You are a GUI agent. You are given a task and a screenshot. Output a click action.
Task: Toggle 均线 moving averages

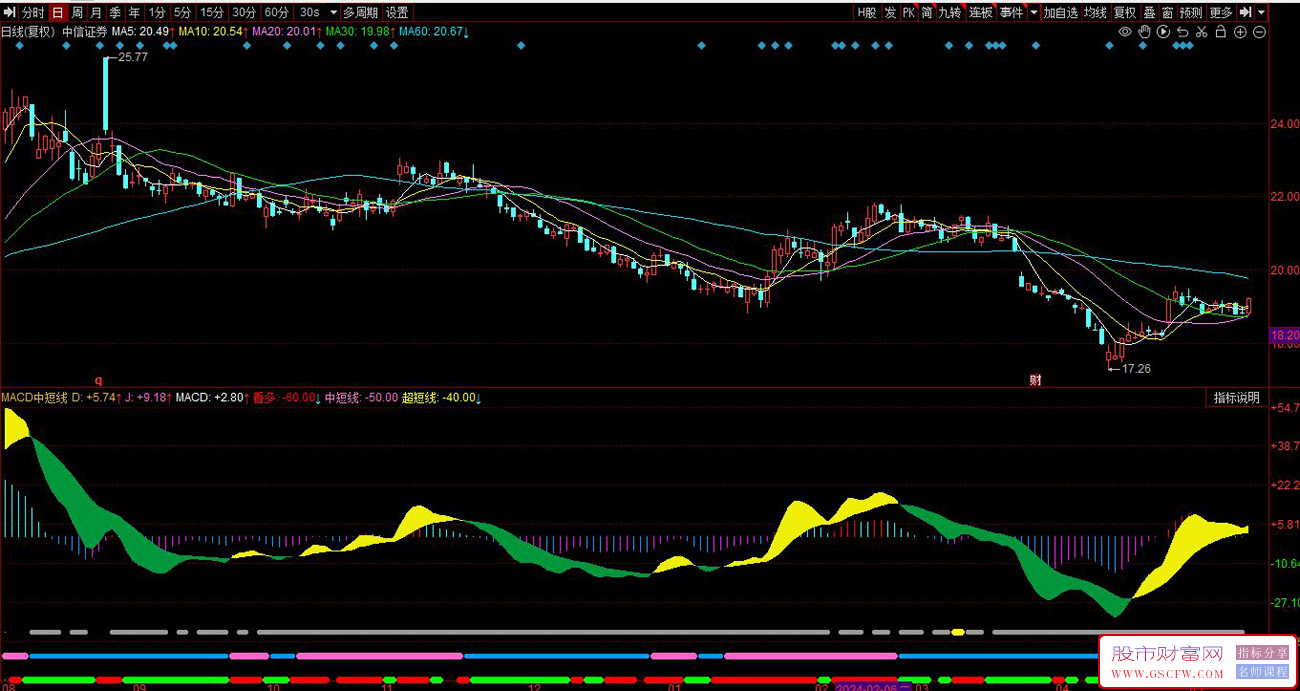pos(1096,12)
